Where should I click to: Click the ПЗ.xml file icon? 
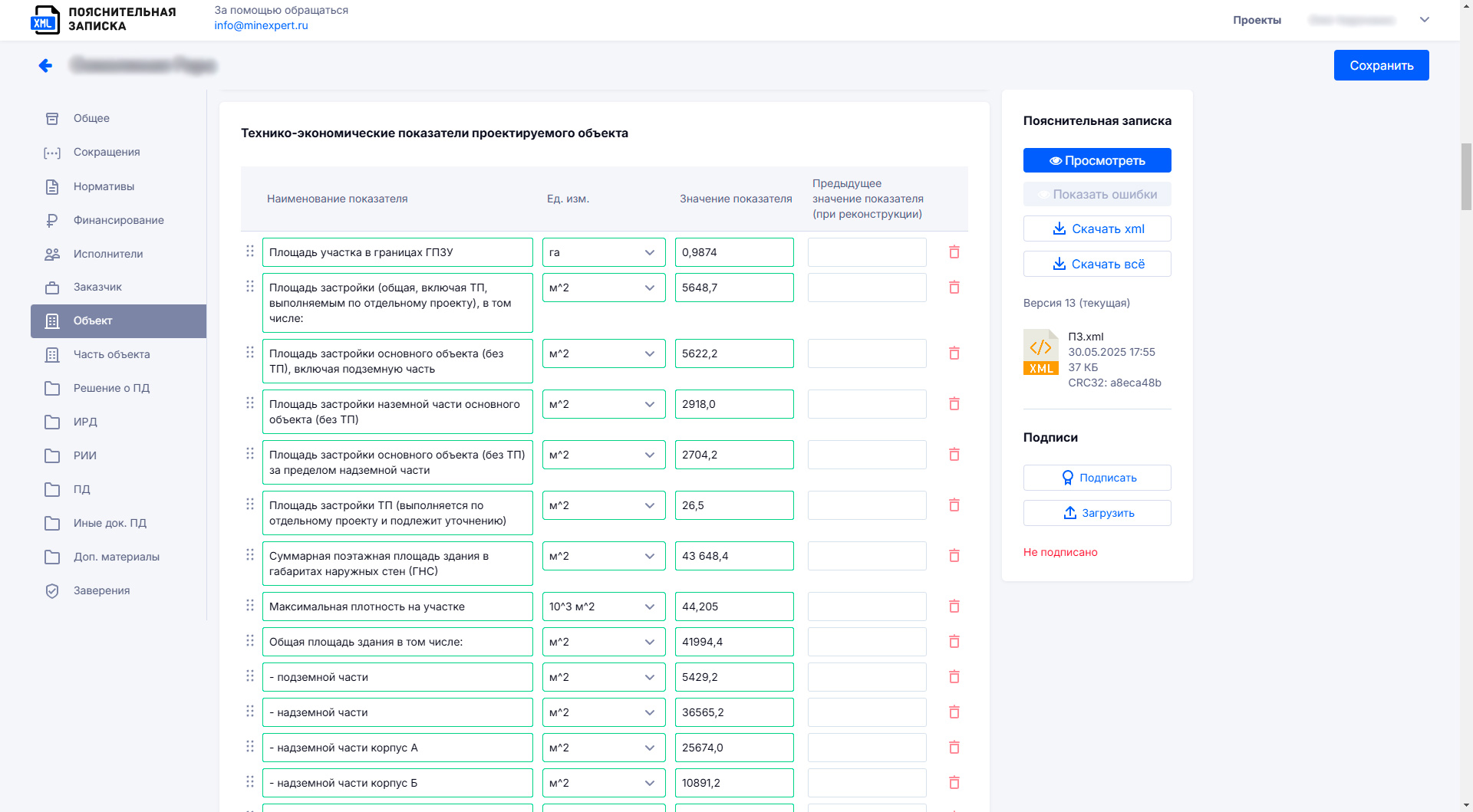(x=1040, y=352)
